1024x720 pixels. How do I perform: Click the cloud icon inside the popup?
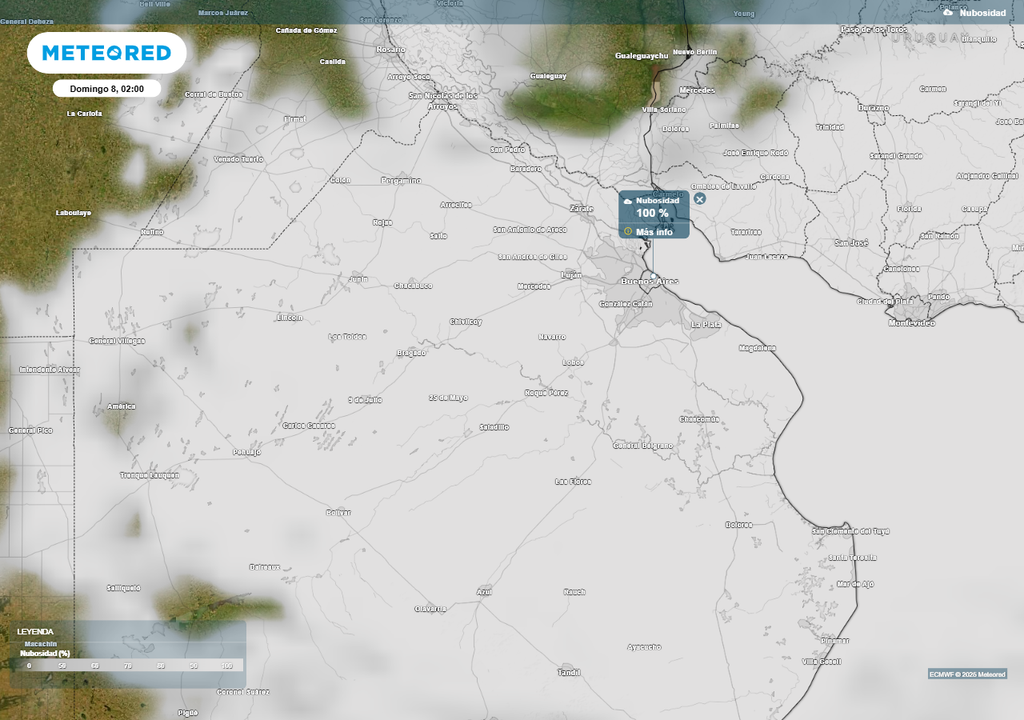(628, 201)
